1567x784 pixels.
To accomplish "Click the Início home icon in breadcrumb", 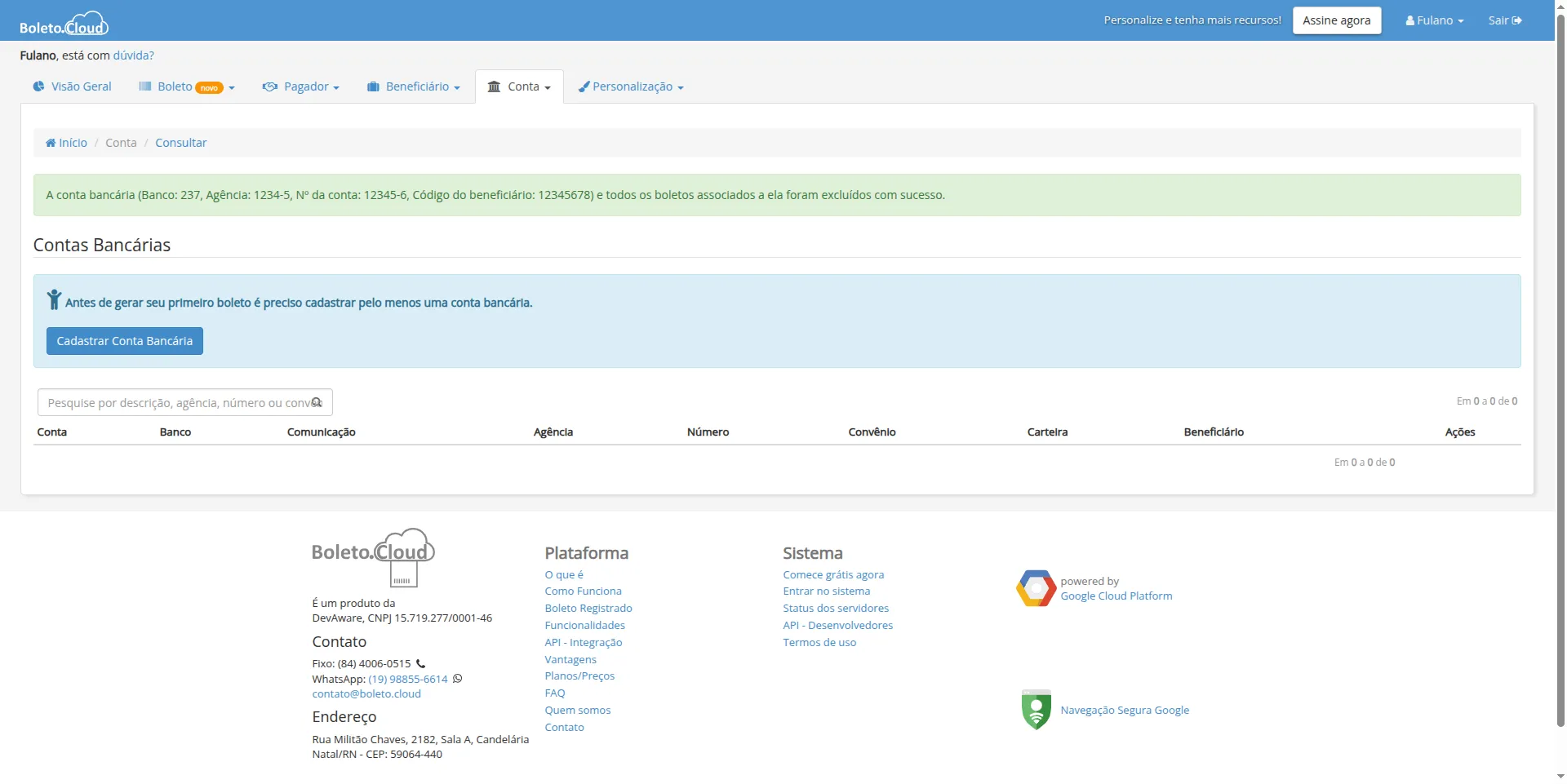I will click(x=51, y=143).
